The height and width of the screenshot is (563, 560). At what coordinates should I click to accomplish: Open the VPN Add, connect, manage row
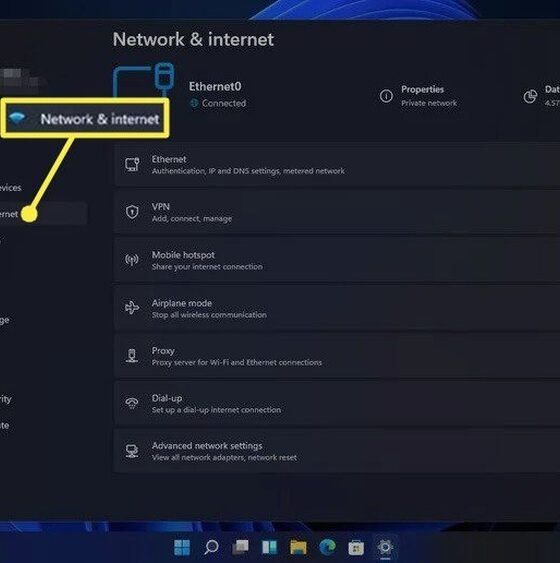tap(337, 212)
